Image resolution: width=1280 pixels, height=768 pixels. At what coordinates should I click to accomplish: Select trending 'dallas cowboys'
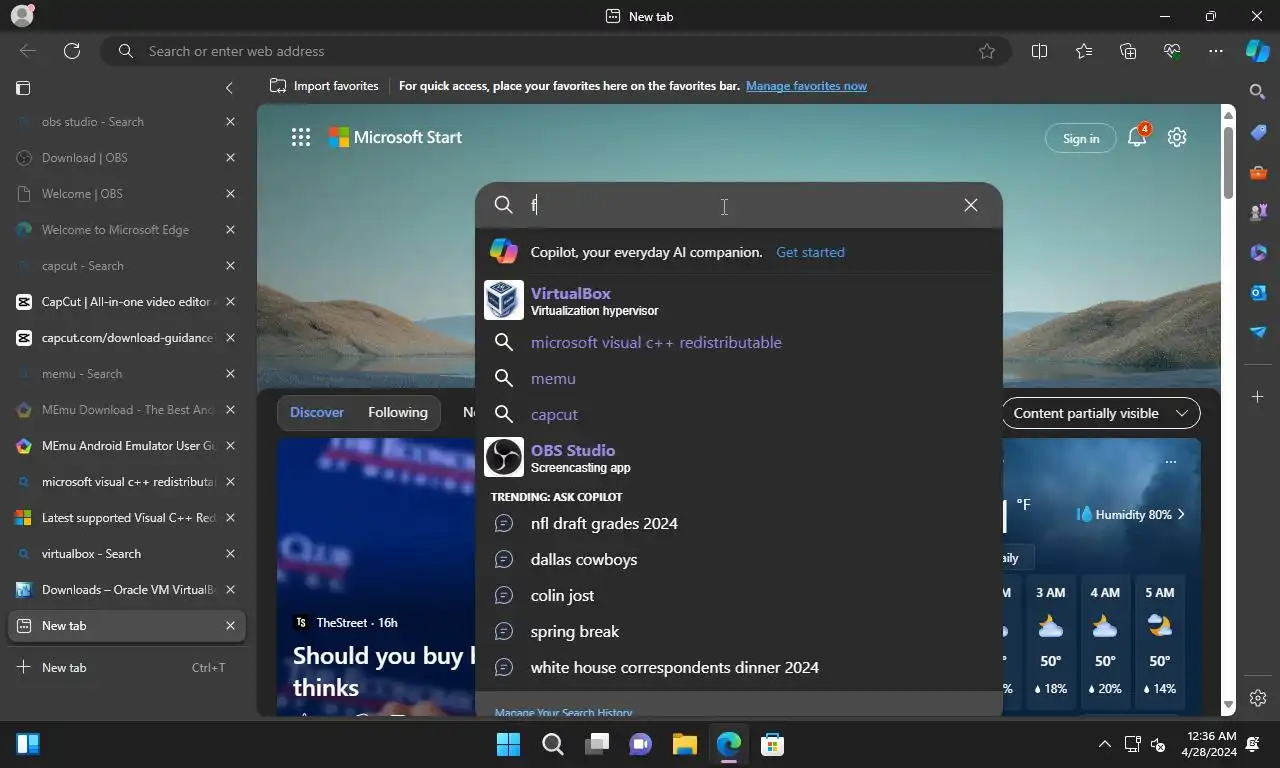pyautogui.click(x=738, y=559)
